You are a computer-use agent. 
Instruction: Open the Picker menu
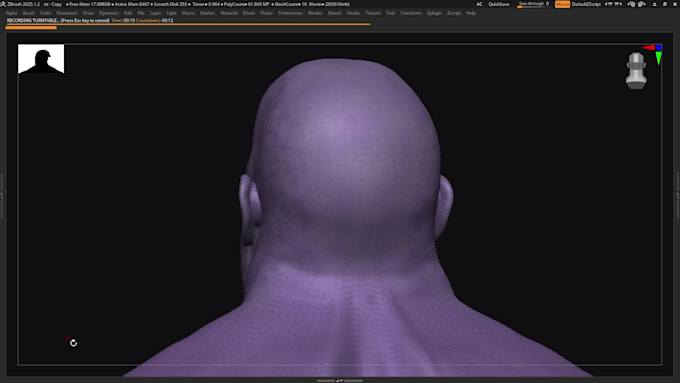click(266, 13)
